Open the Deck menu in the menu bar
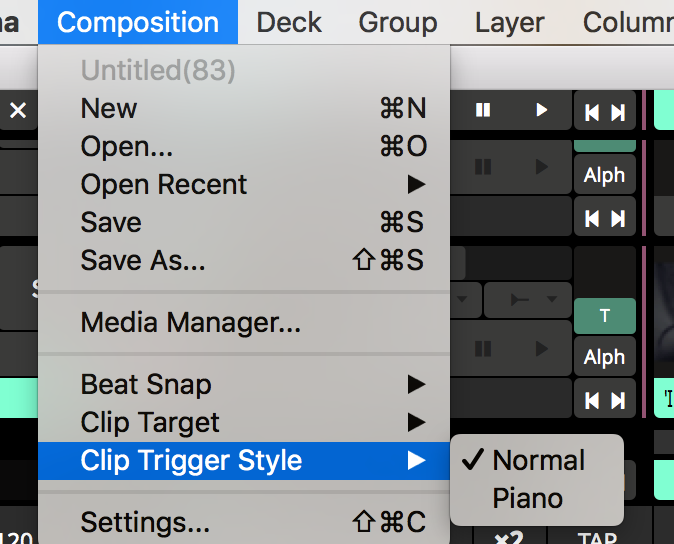 pyautogui.click(x=289, y=22)
